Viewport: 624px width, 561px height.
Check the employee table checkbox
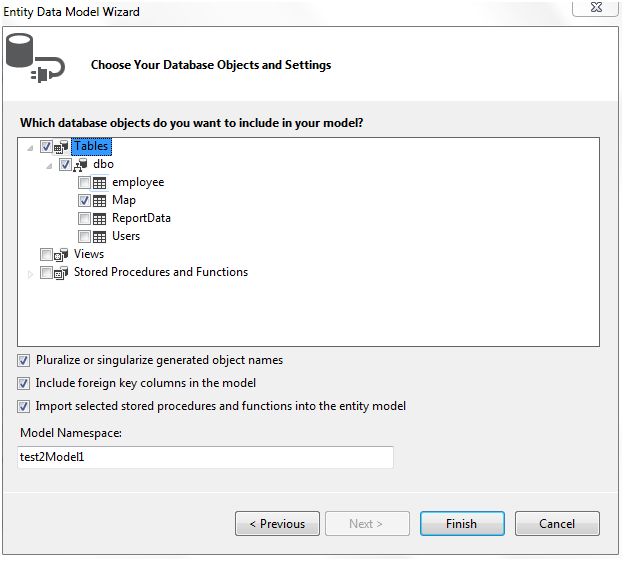click(x=84, y=183)
